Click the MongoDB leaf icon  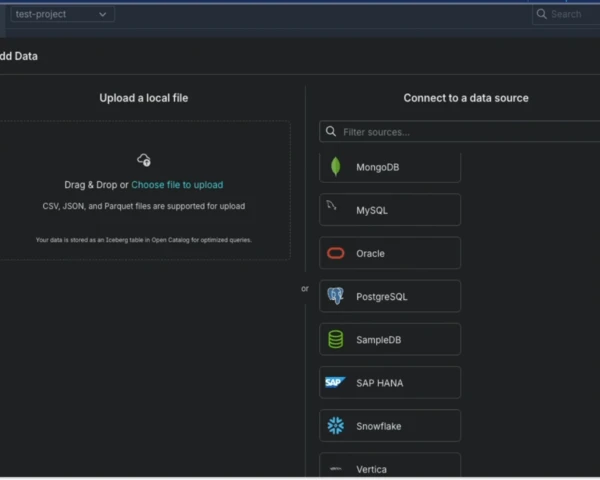point(336,167)
